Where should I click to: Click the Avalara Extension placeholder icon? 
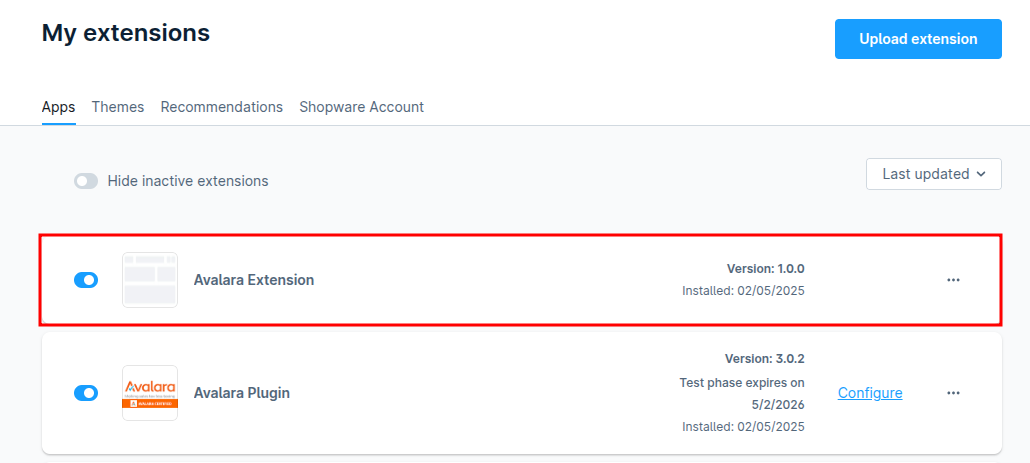[150, 280]
